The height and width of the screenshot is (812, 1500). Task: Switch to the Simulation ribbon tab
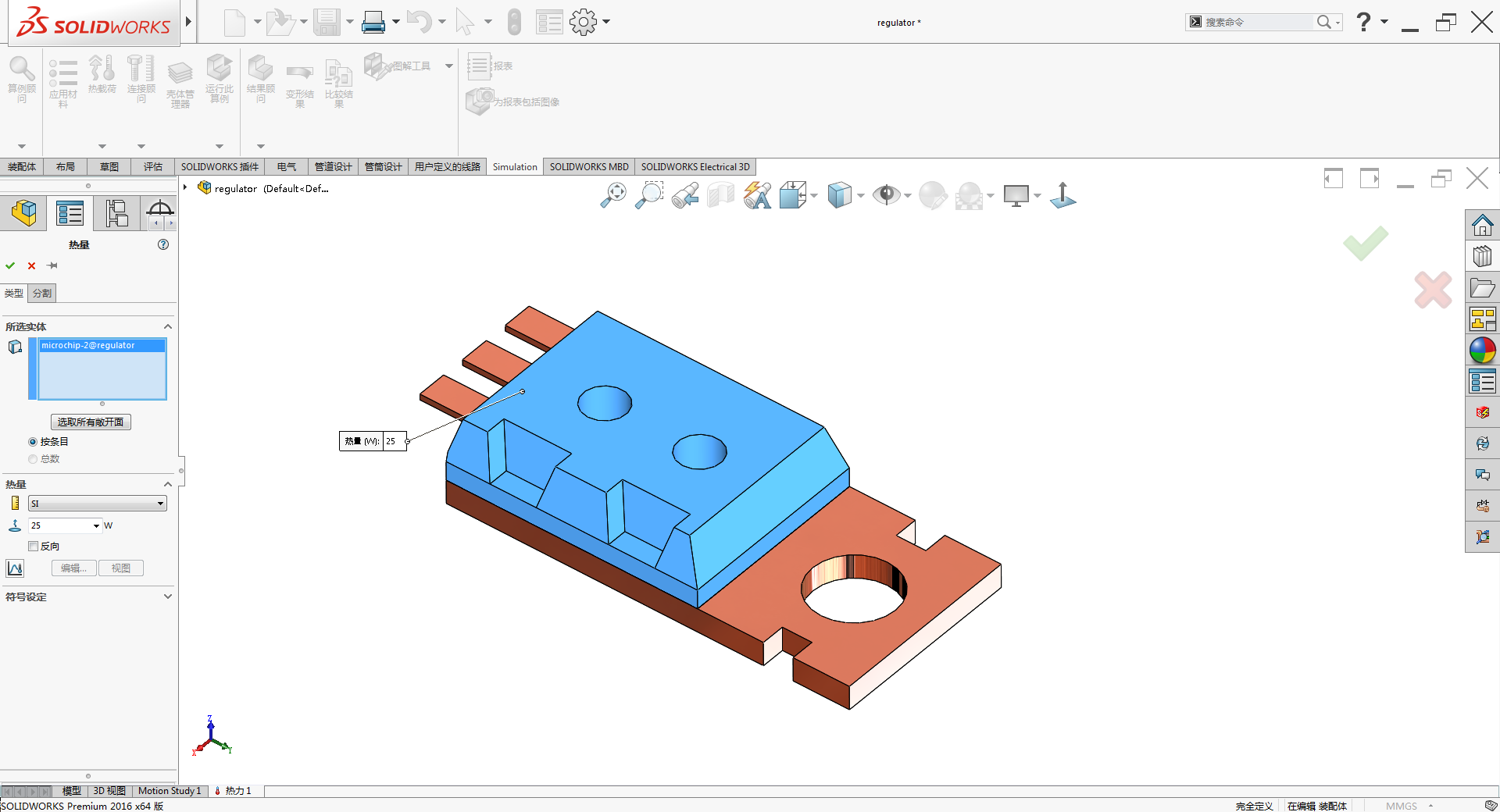pyautogui.click(x=515, y=167)
